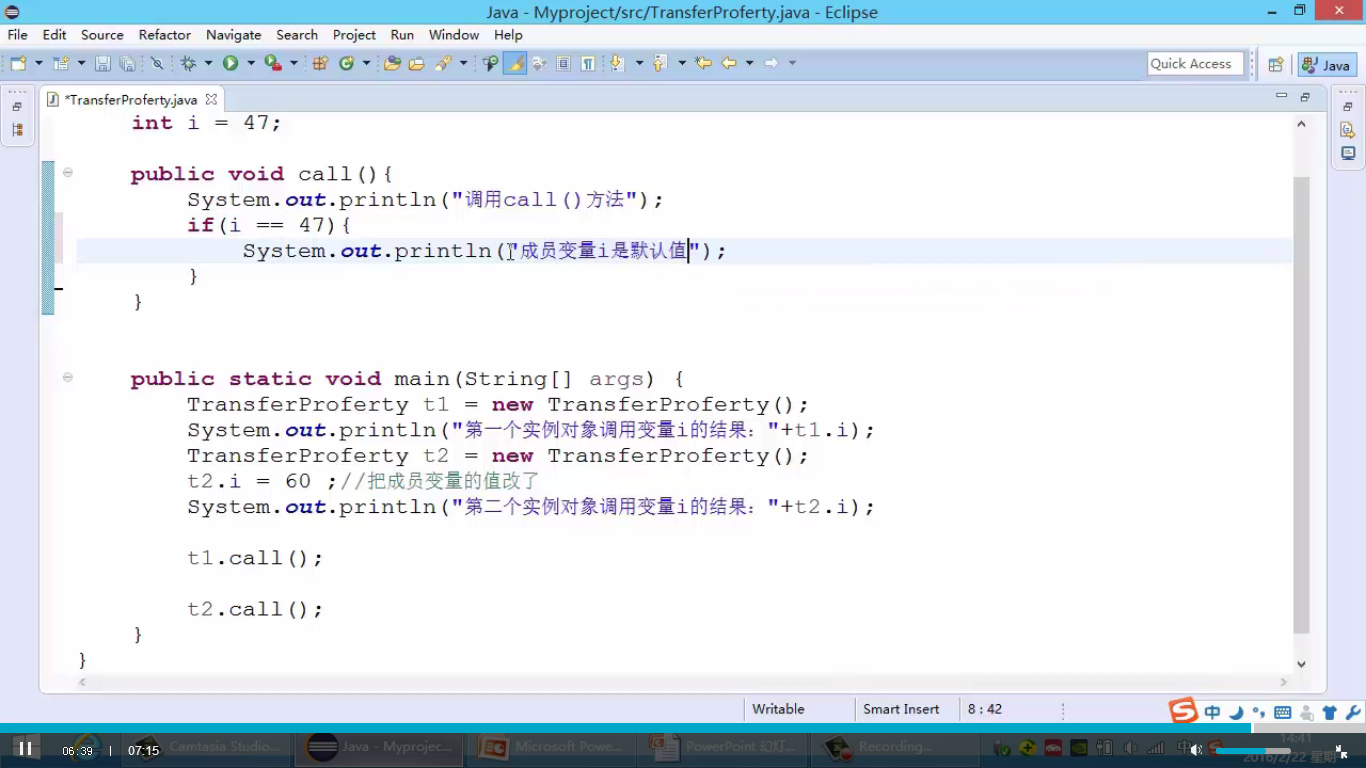The image size is (1366, 768).
Task: Open the Navigate menu
Action: (233, 34)
